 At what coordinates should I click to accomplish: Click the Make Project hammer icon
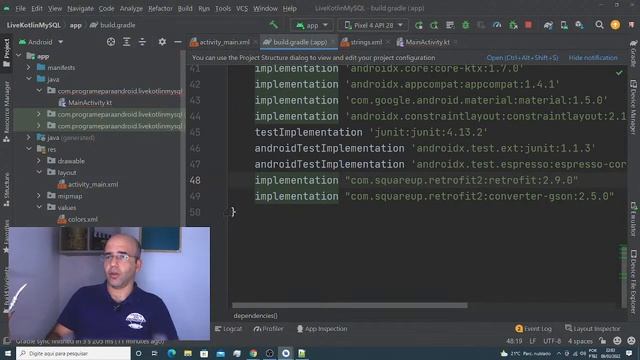(273, 25)
